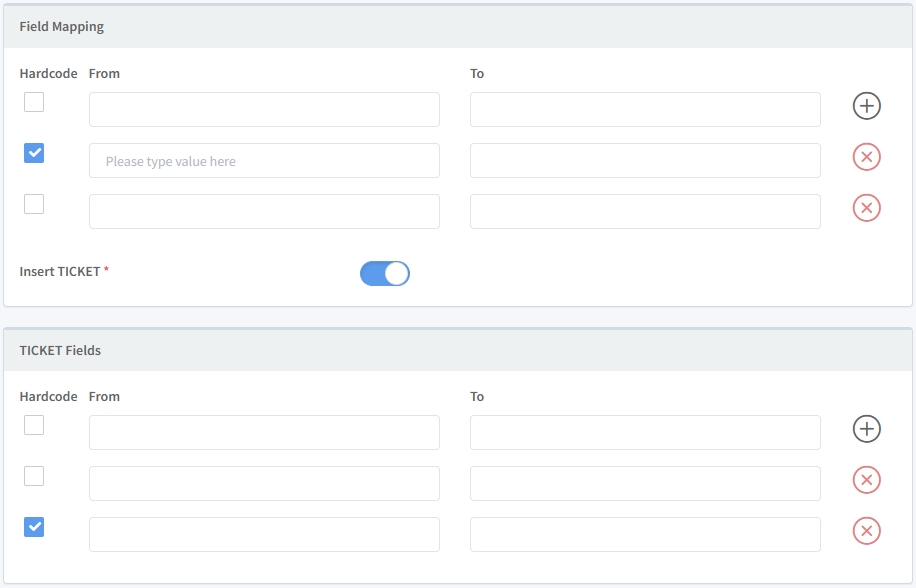The height and width of the screenshot is (588, 916).
Task: Remove the second Field Mapping row
Action: [866, 157]
